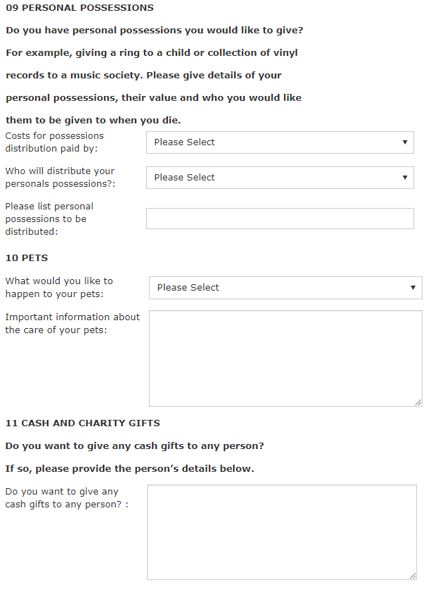Click 'Who will distribute your personals possessions' label
The image size is (432, 596).
point(60,178)
